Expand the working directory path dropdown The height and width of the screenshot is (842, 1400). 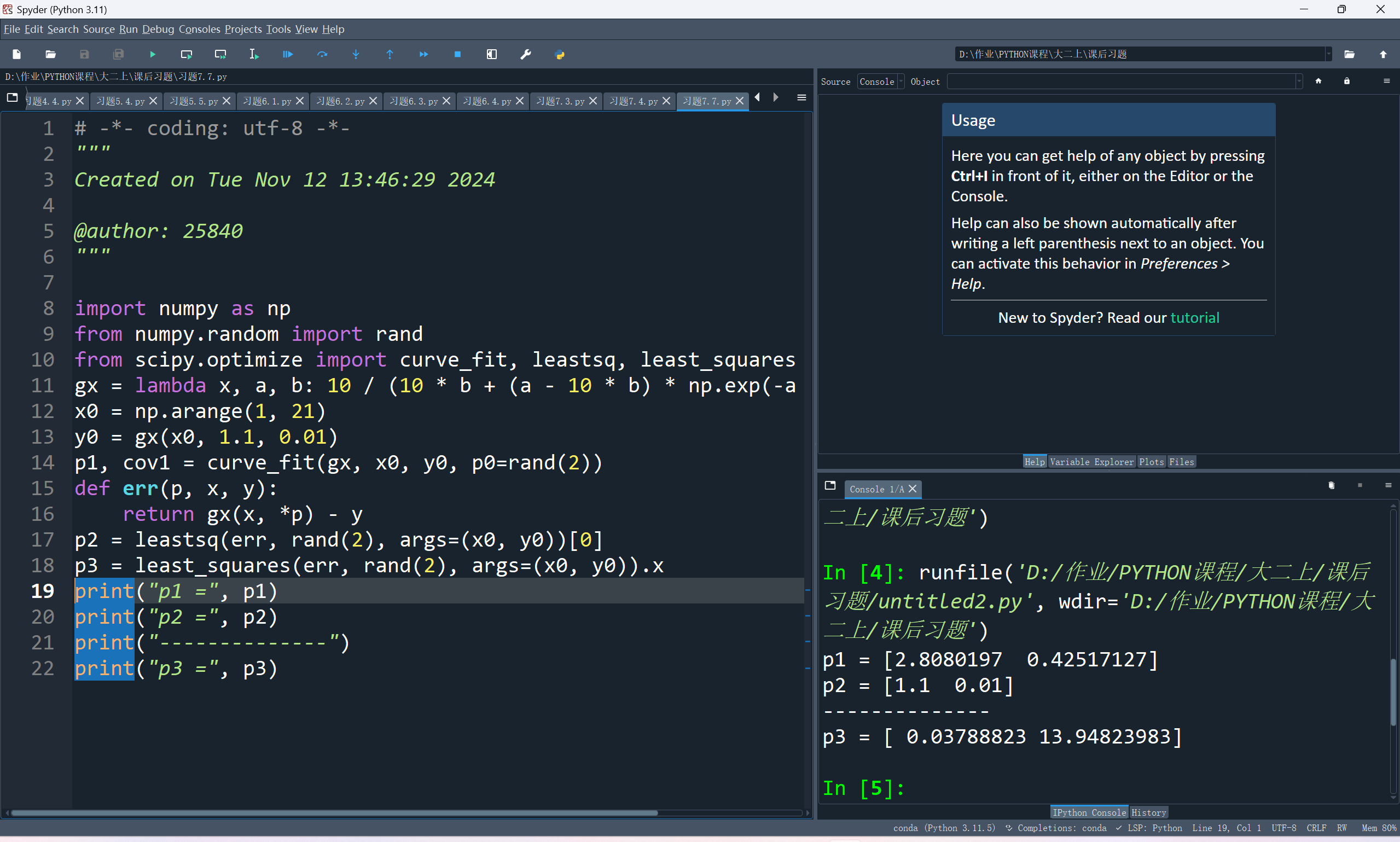[1328, 55]
